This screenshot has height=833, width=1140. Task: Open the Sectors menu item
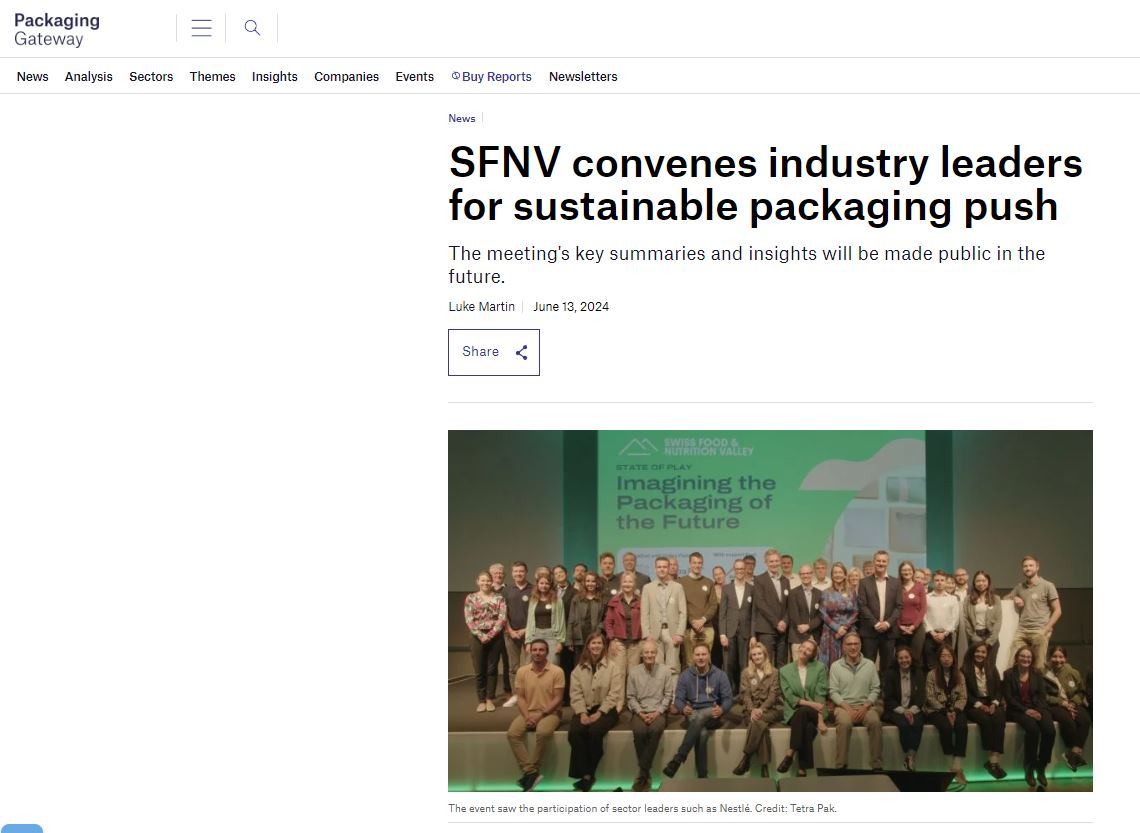point(151,77)
